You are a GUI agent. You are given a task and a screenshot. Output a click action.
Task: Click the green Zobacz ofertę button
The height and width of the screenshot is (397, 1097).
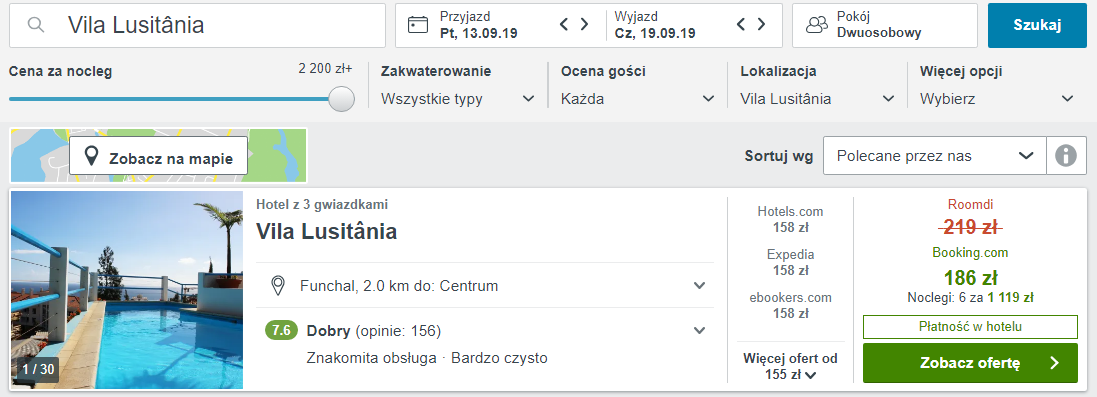[x=970, y=363]
